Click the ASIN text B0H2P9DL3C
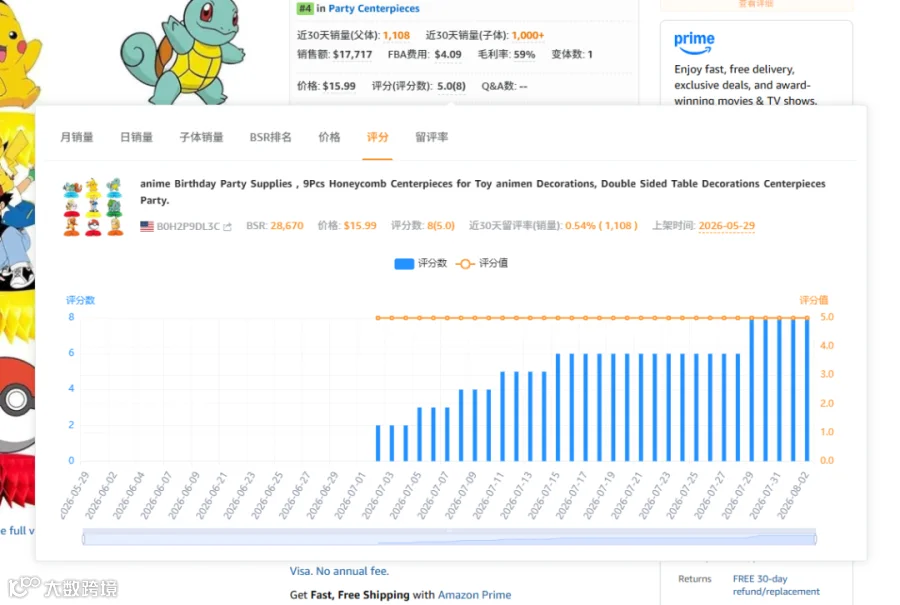Viewport: 900px width, 605px height. 188,226
